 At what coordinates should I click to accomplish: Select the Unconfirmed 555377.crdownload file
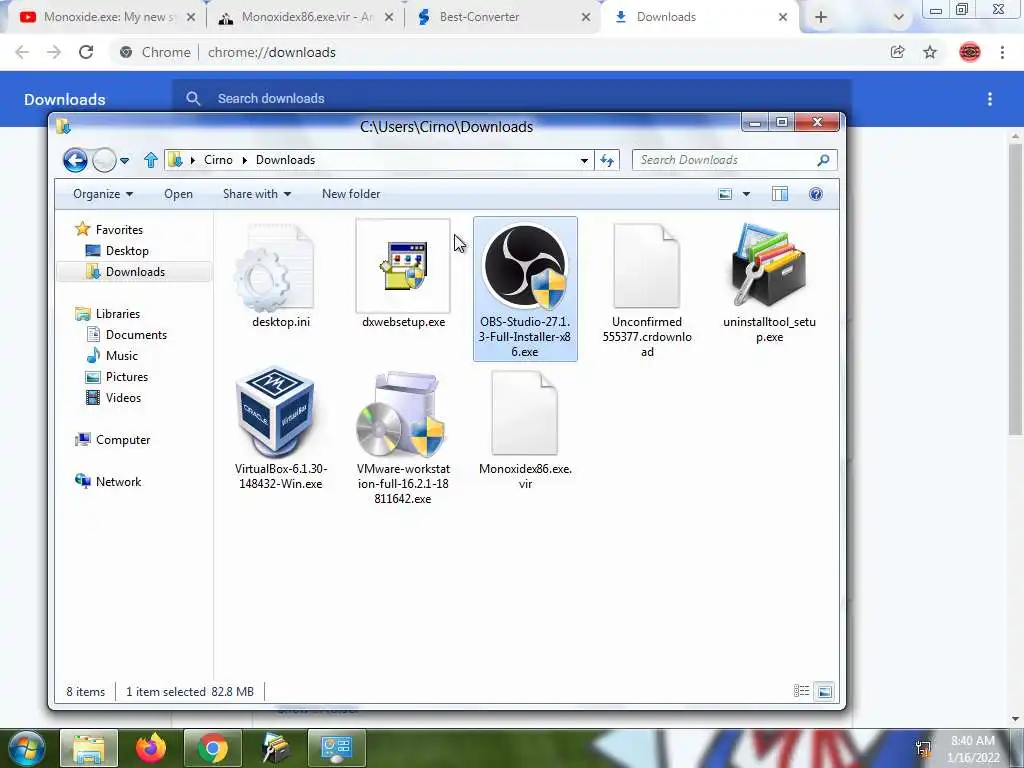(x=647, y=266)
